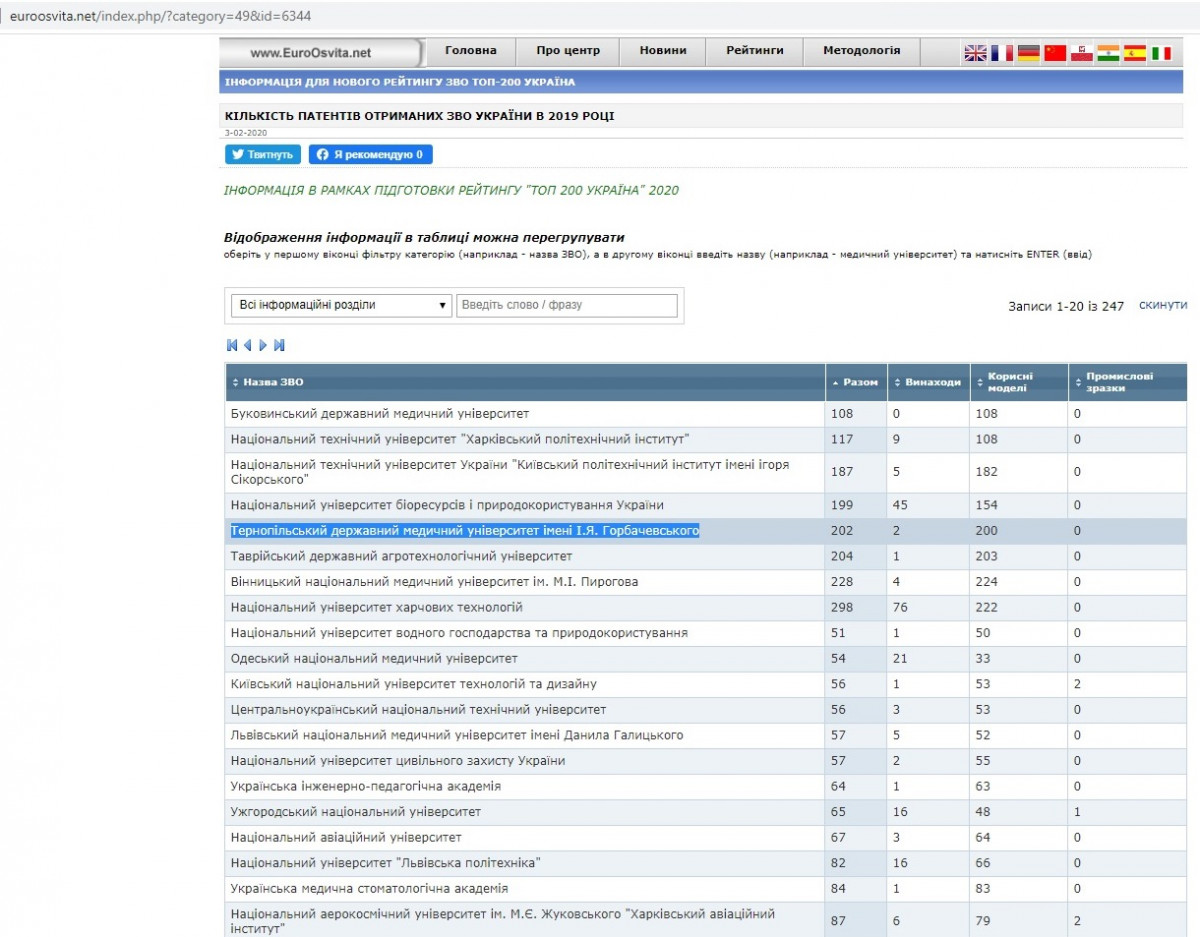Focus the 'Введіть слово / фразу' search field
This screenshot has width=1200, height=937.
[567, 305]
